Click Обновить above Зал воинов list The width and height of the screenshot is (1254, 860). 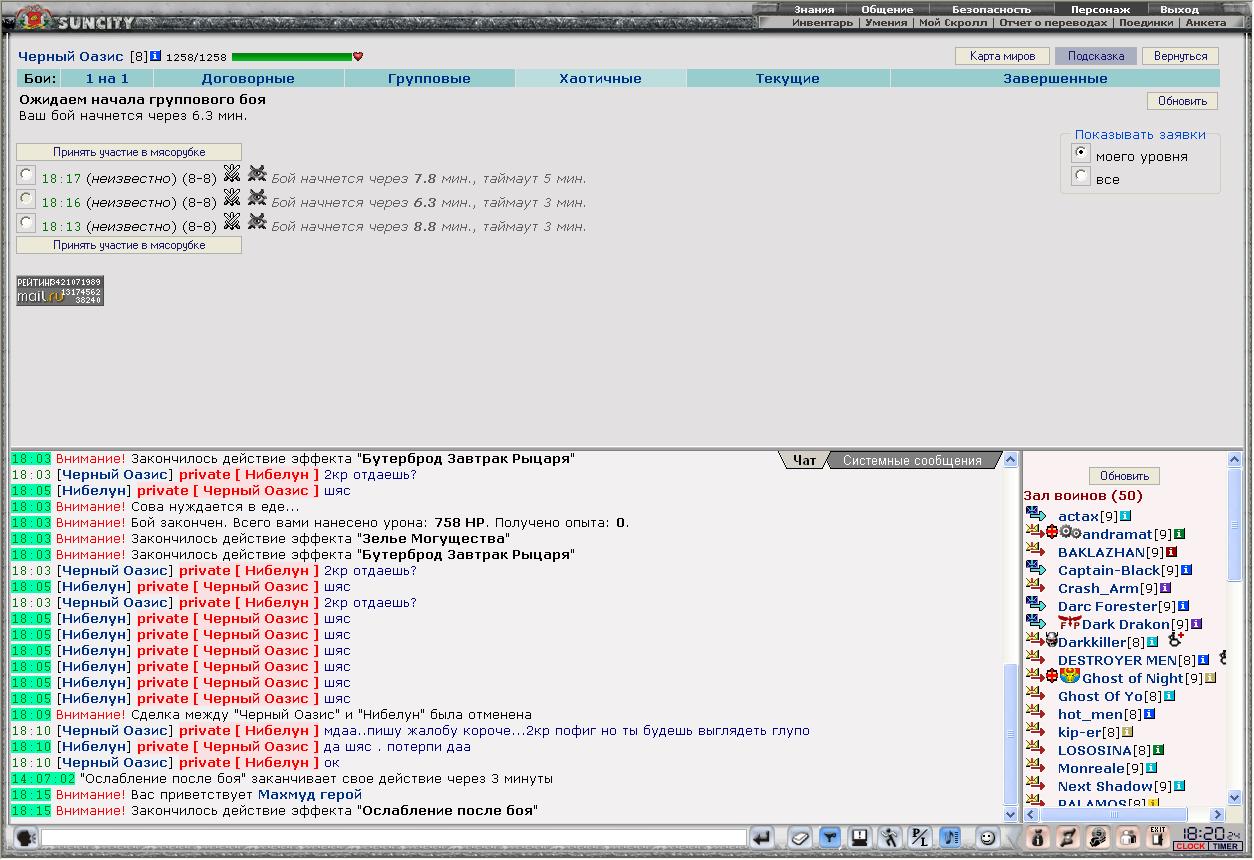point(1124,476)
